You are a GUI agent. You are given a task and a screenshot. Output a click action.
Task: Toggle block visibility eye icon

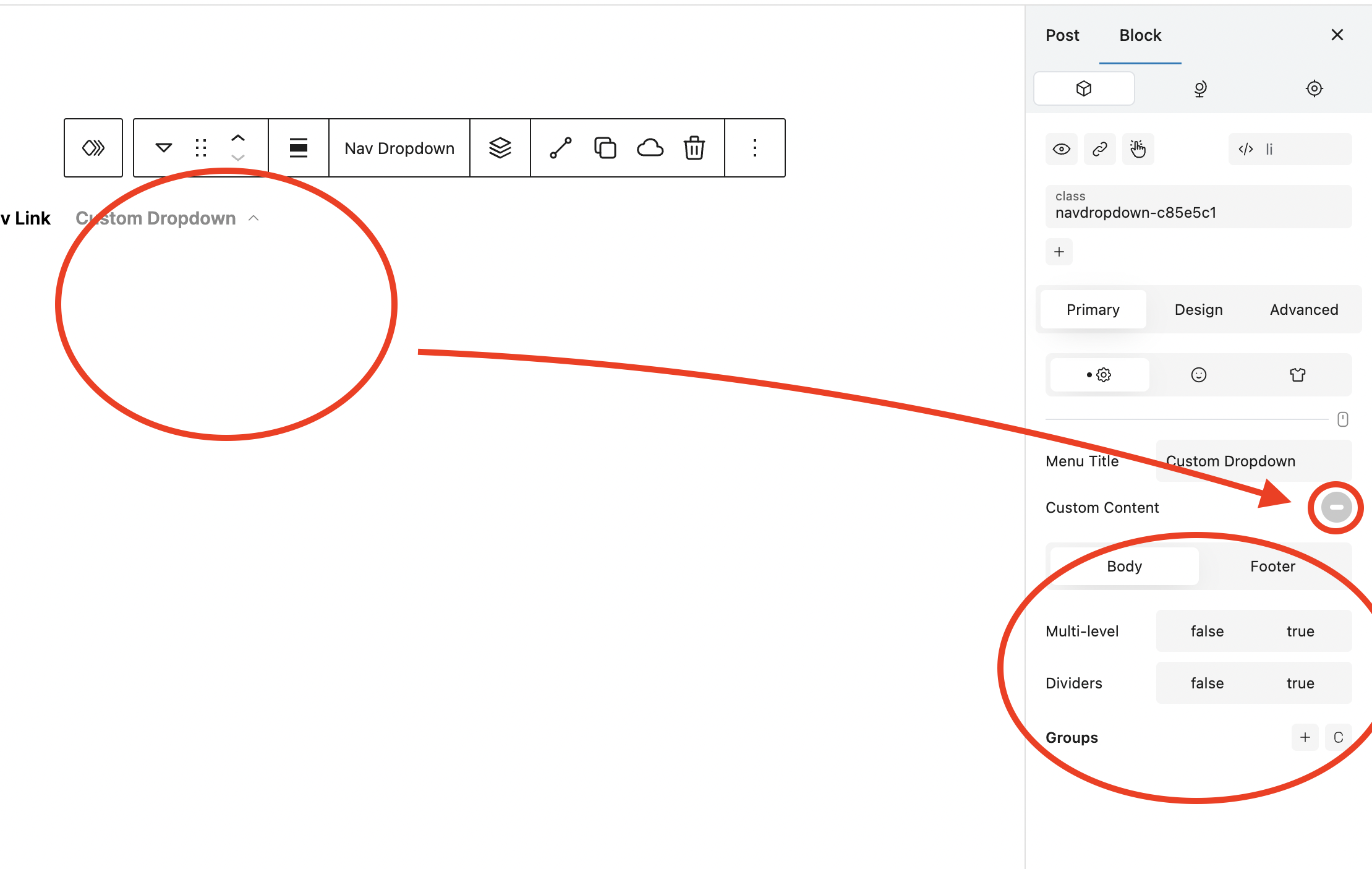pos(1061,149)
